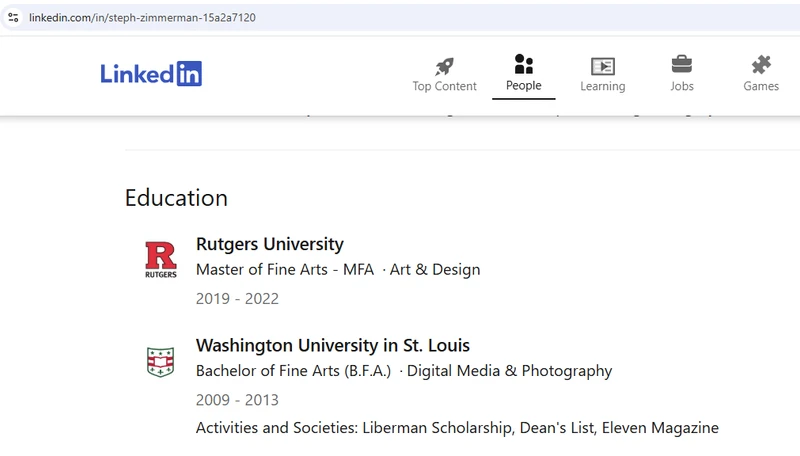Screen dimensions: 800x456
Task: Open Washington University in St. Louis link
Action: (x=333, y=345)
